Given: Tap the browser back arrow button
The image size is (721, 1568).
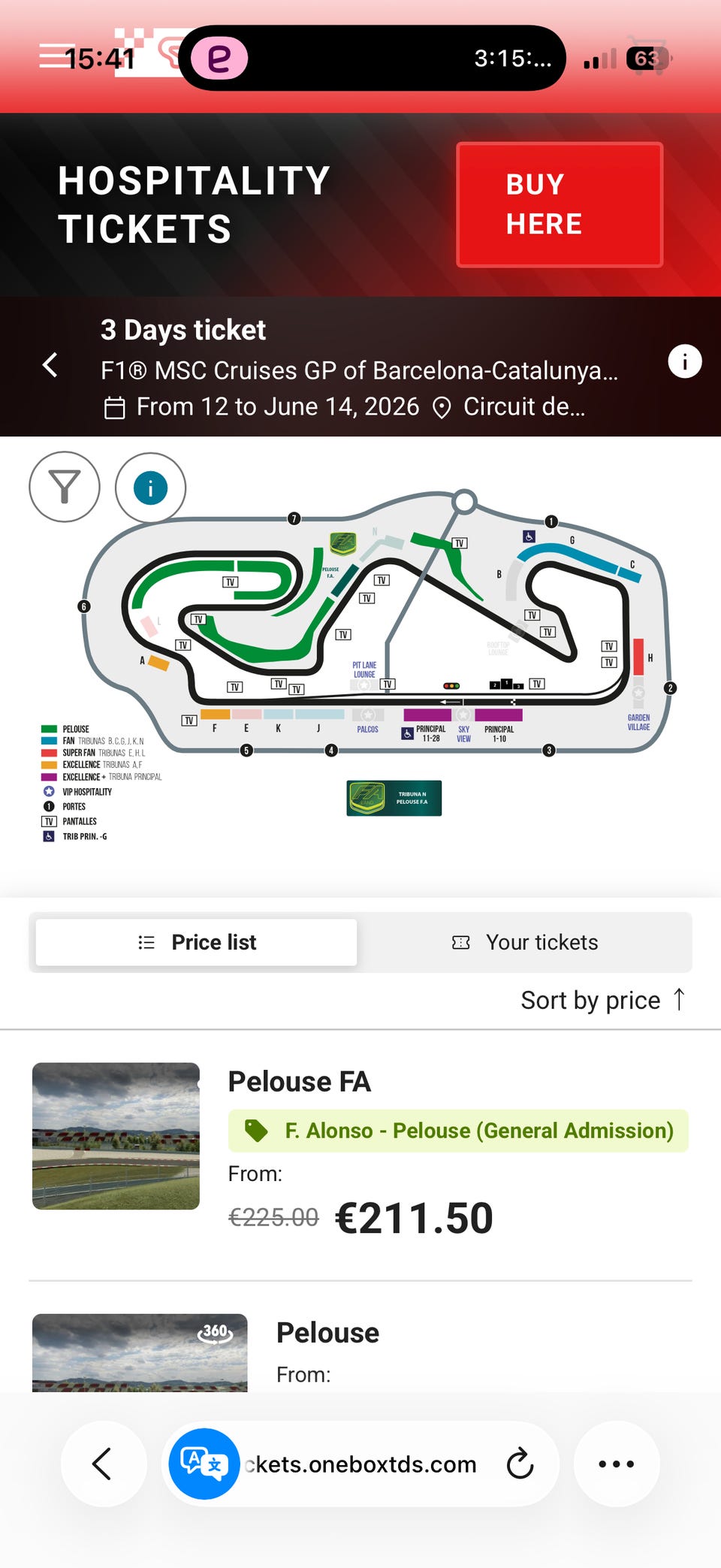Looking at the screenshot, I should [103, 1464].
